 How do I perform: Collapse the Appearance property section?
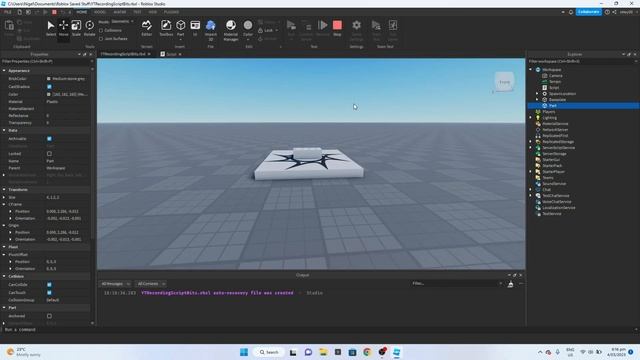tap(4, 71)
